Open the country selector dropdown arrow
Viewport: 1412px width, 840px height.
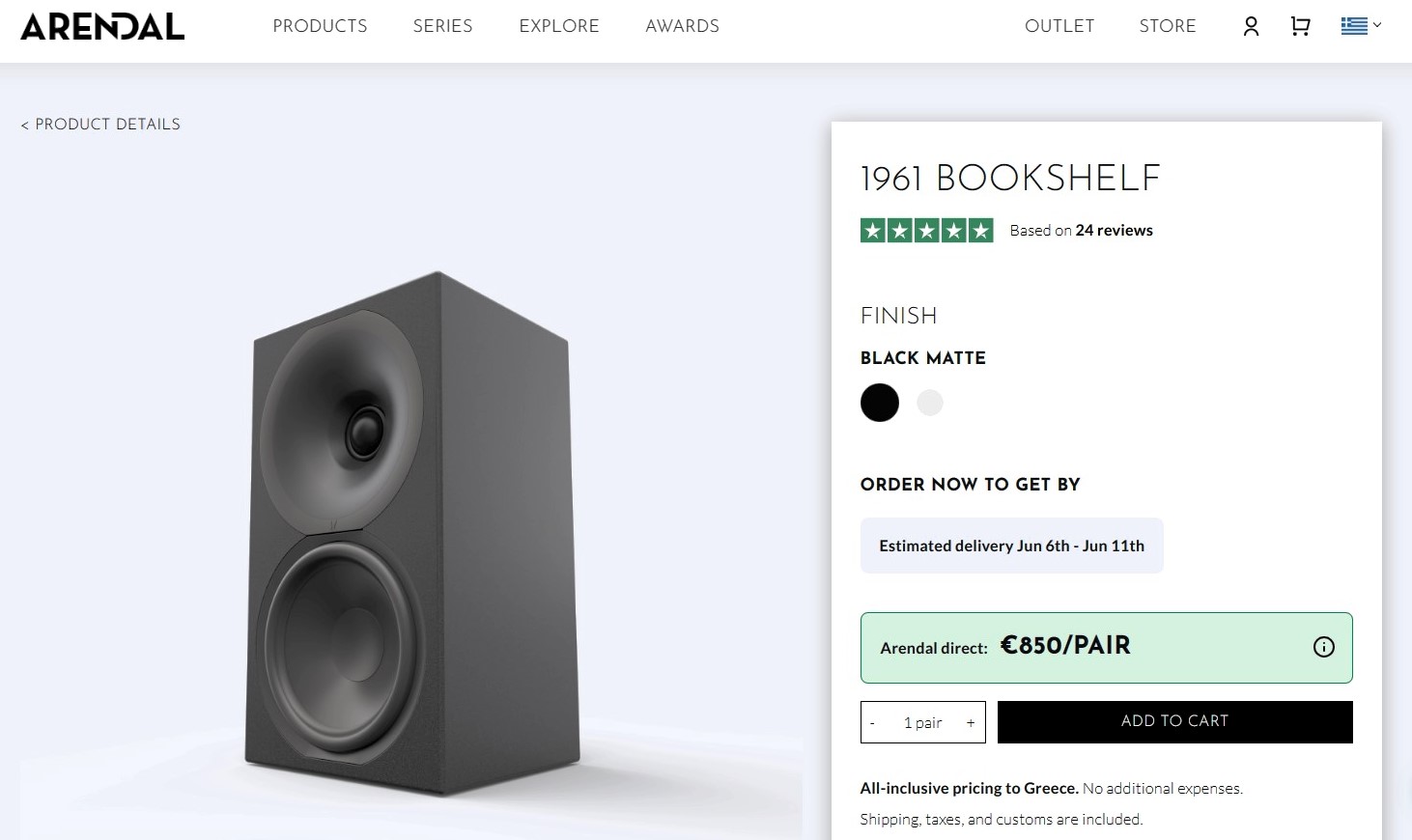1377,25
